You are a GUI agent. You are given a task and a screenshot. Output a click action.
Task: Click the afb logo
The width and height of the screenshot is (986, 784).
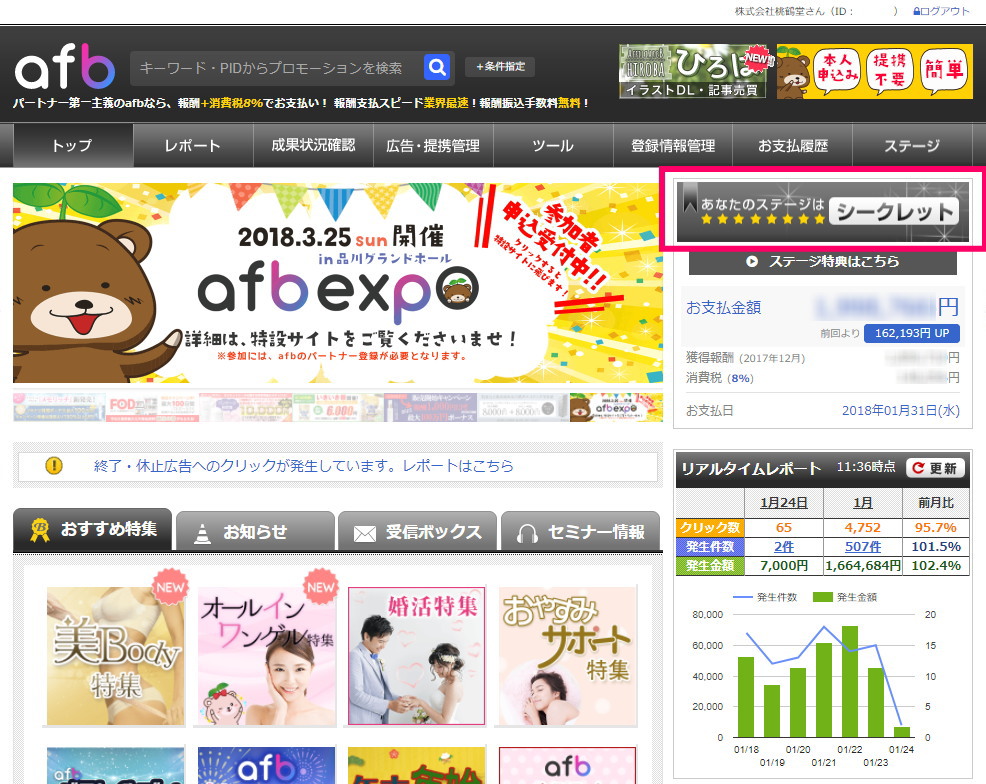click(x=65, y=67)
